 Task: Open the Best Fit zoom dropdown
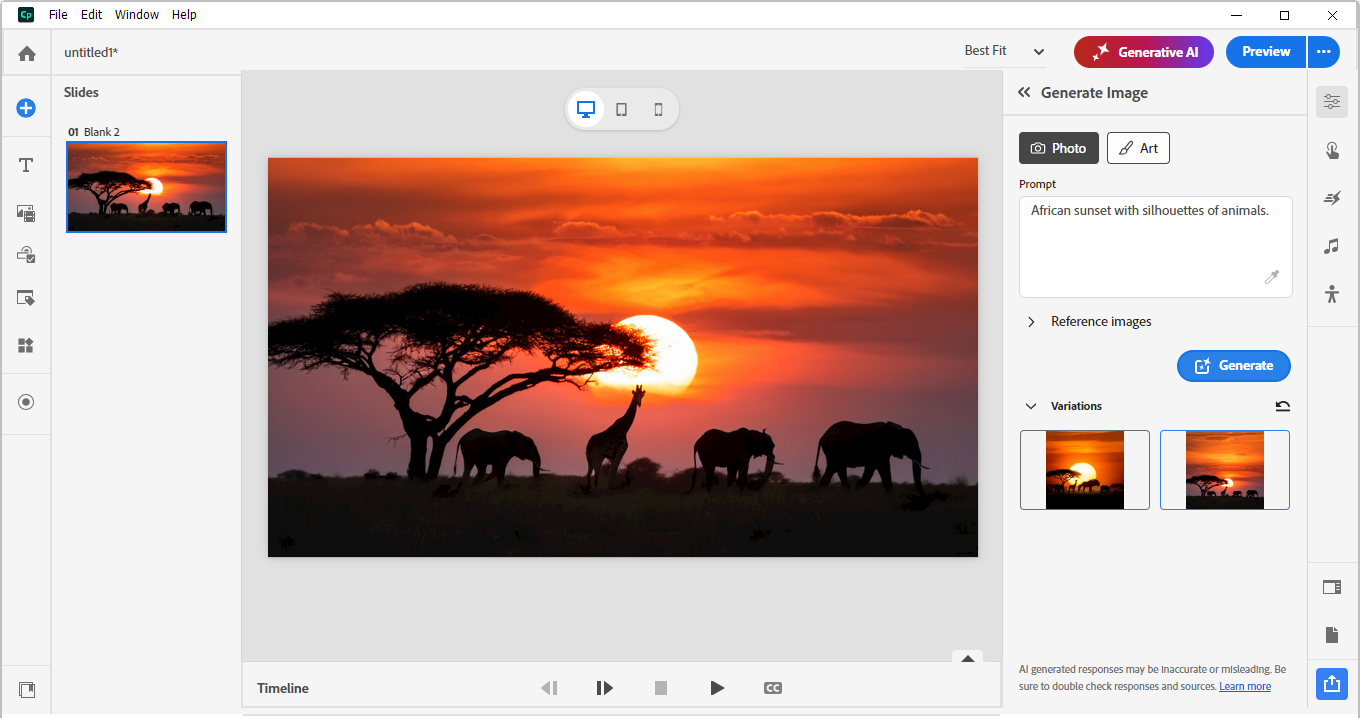point(1002,51)
